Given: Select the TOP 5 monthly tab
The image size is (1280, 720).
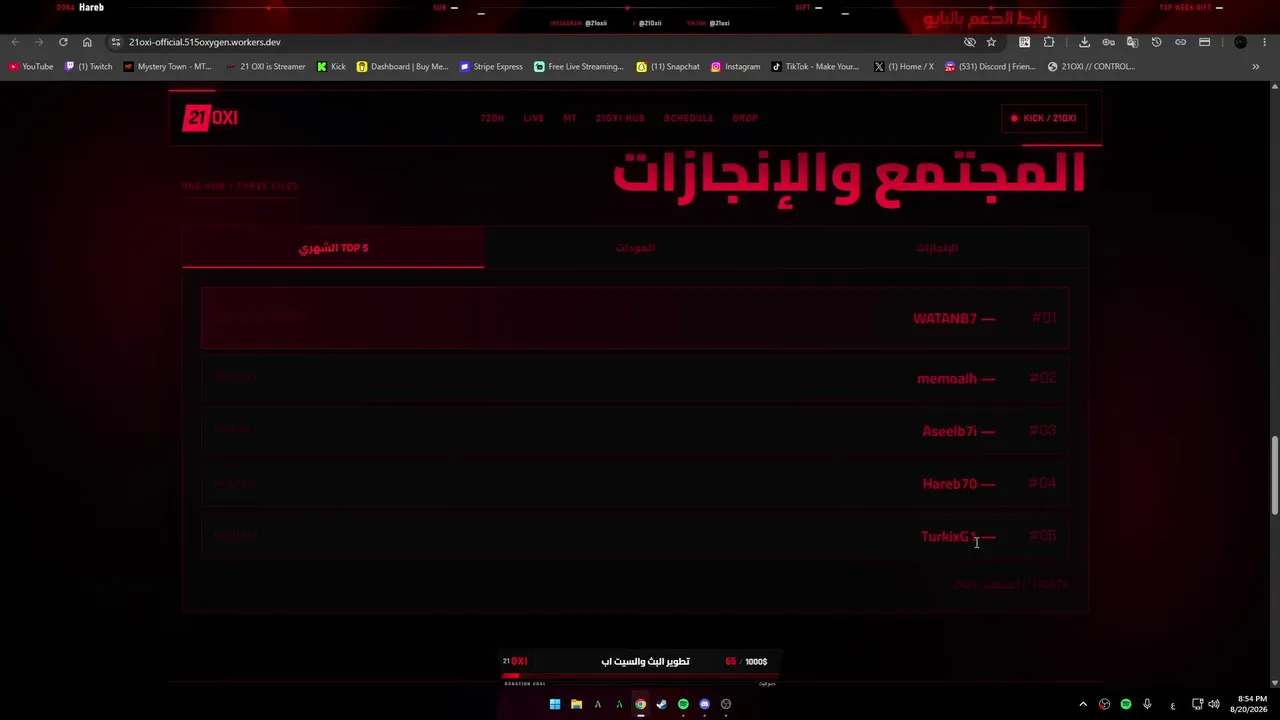Looking at the screenshot, I should [x=333, y=248].
